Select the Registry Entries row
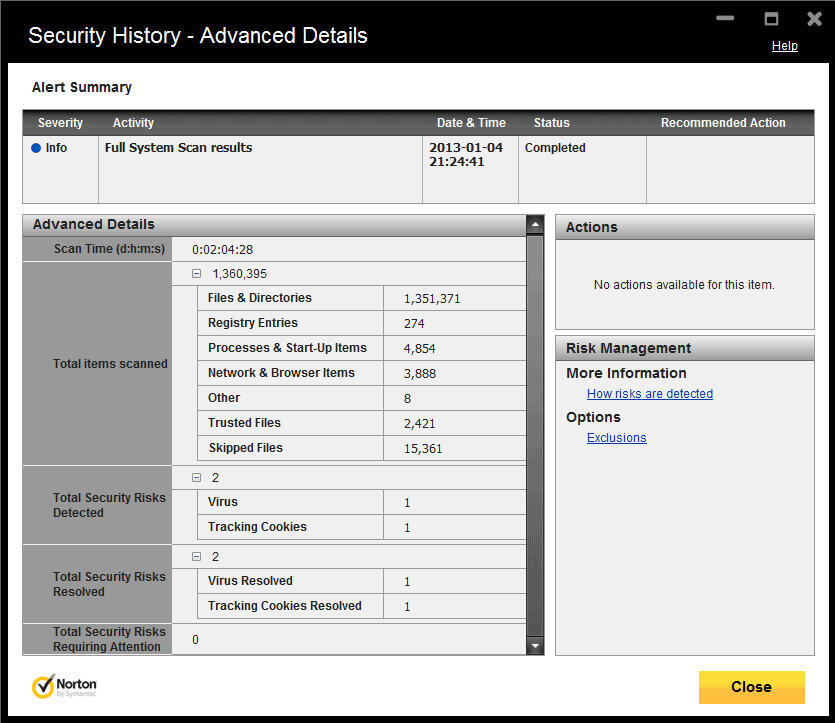Image resolution: width=835 pixels, height=723 pixels. (362, 323)
